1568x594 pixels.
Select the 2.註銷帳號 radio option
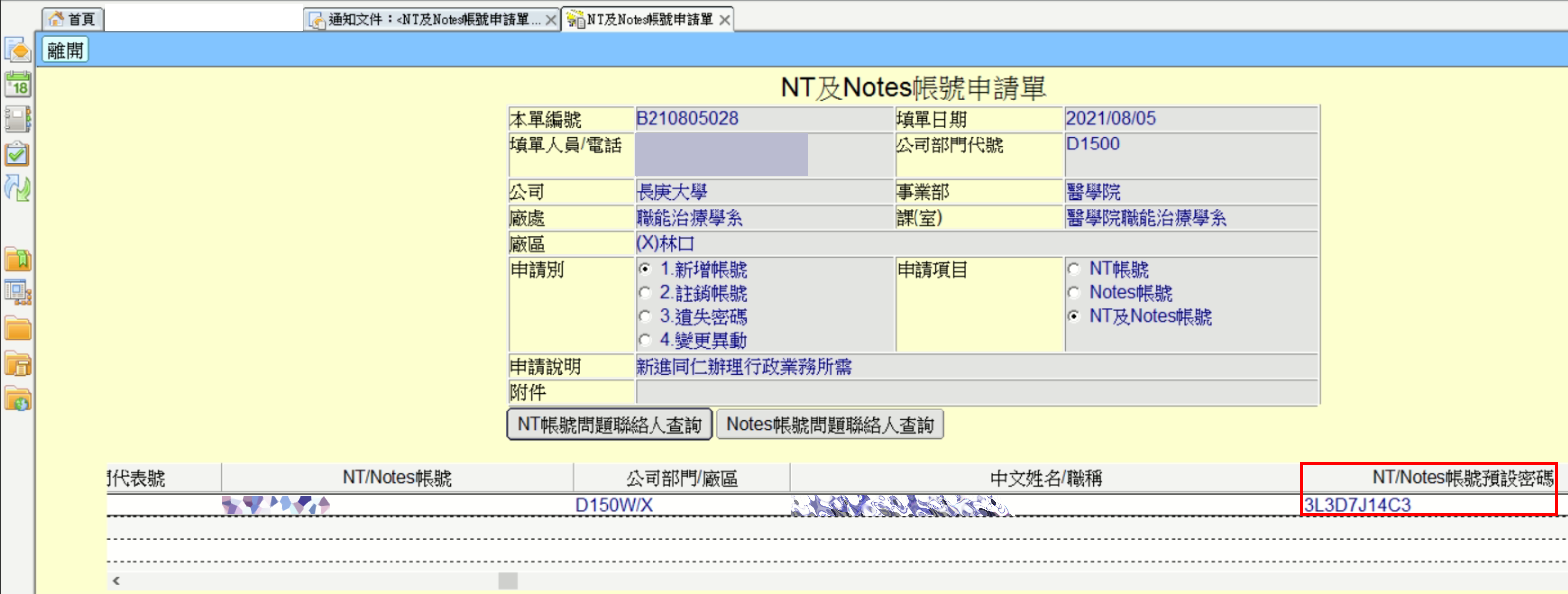pyautogui.click(x=645, y=293)
